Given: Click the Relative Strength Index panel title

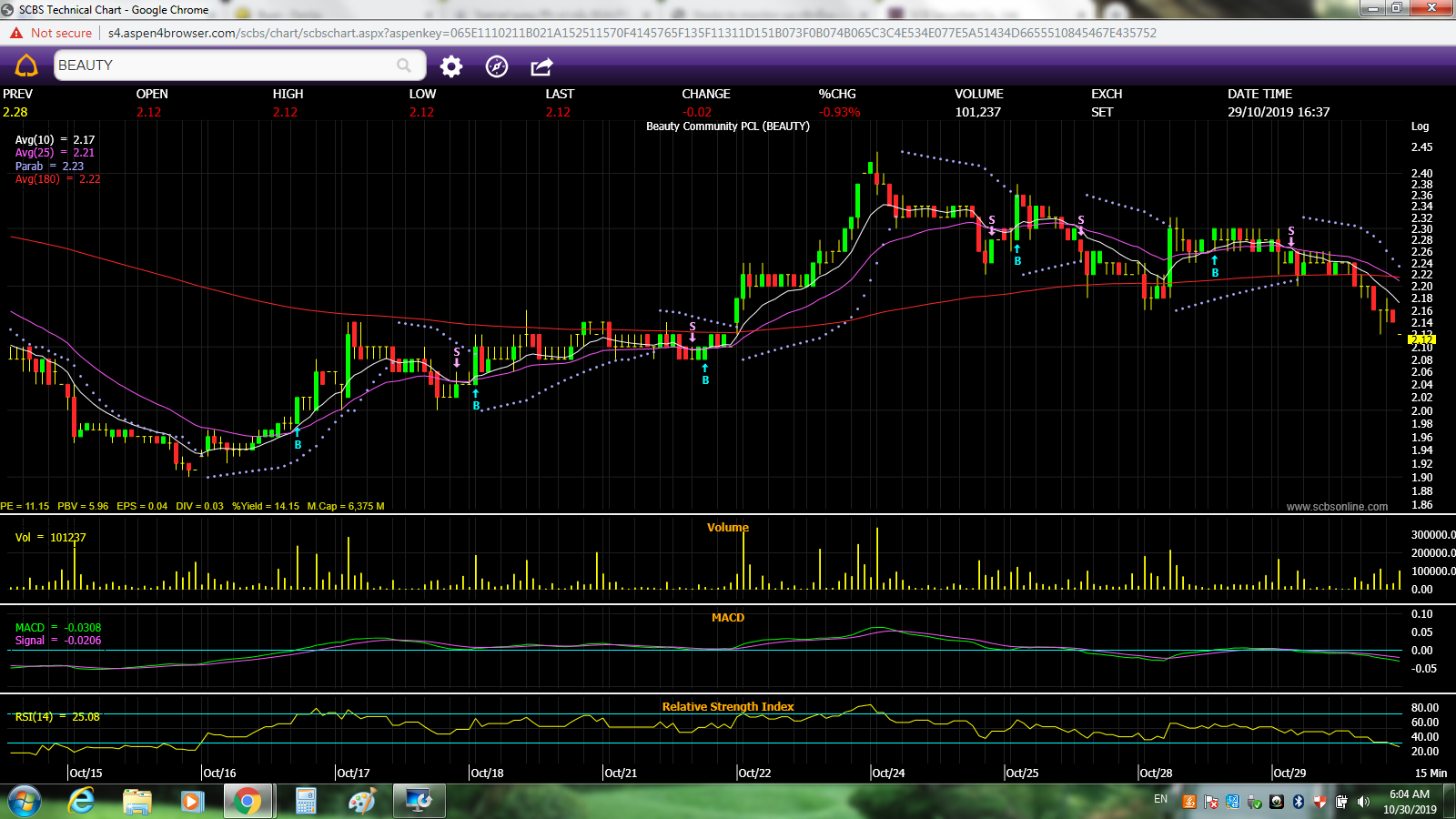Looking at the screenshot, I should 727,707.
